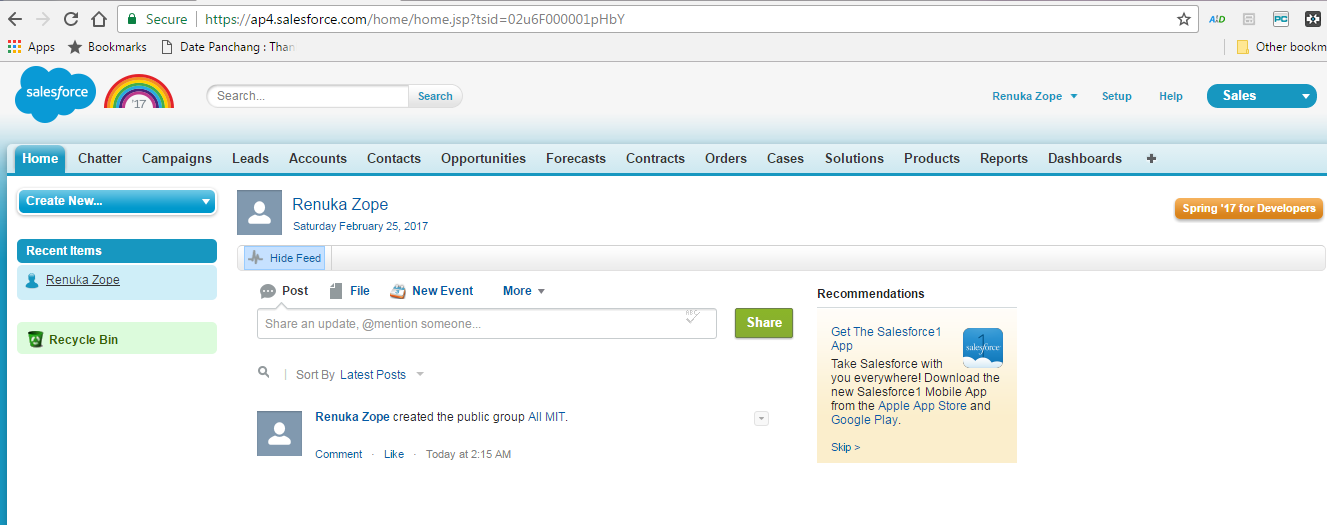Open the Contracts tab

[x=655, y=158]
